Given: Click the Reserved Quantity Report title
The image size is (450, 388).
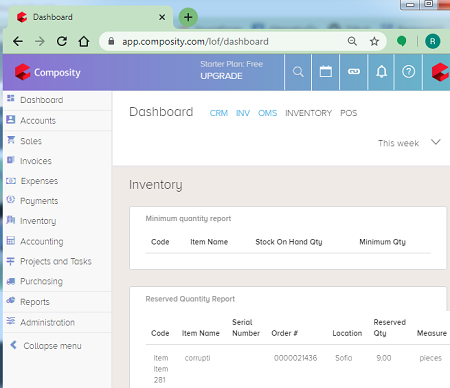Looking at the screenshot, I should point(190,299).
